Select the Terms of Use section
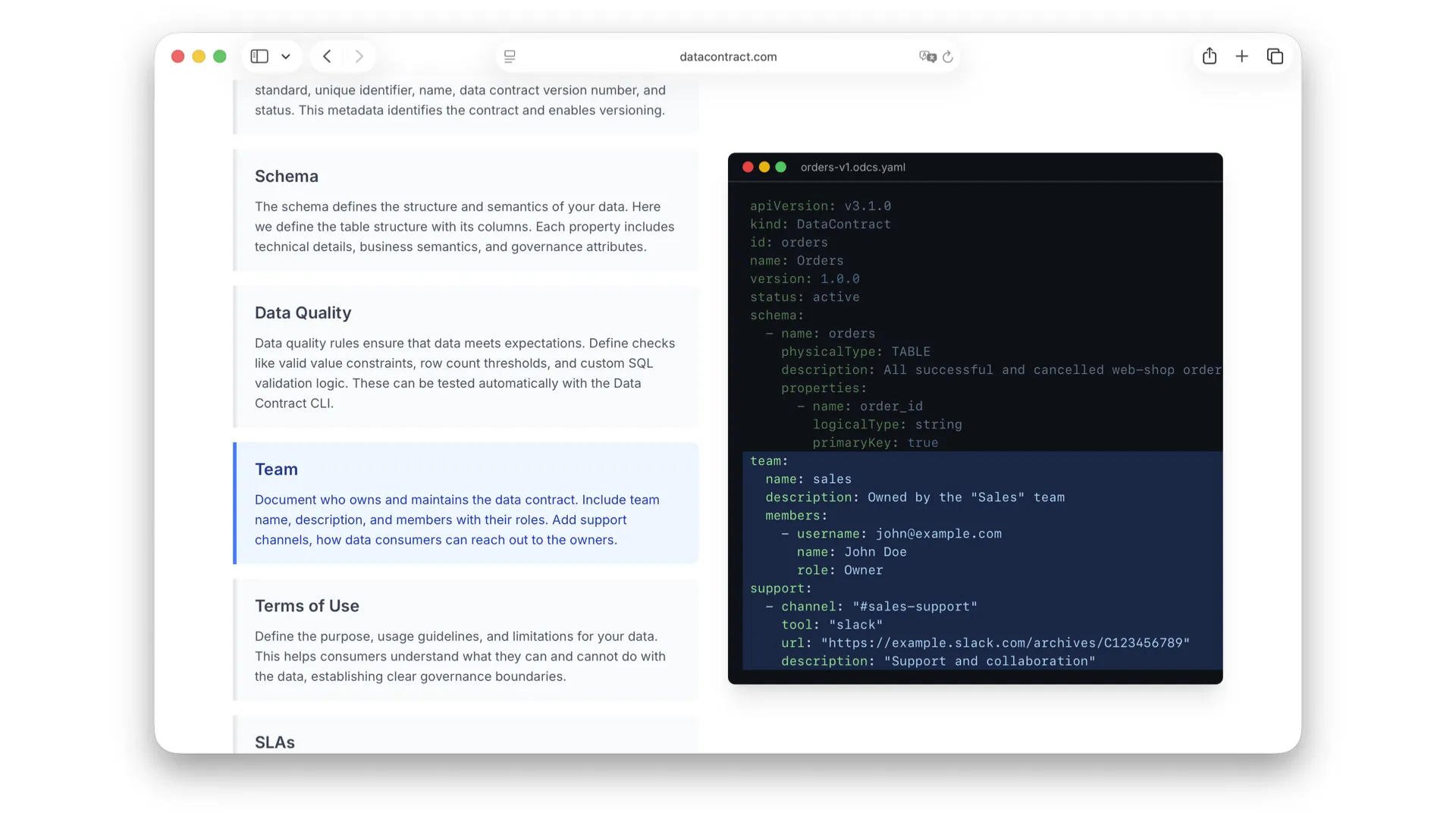This screenshot has height=819, width=1456. click(x=466, y=640)
